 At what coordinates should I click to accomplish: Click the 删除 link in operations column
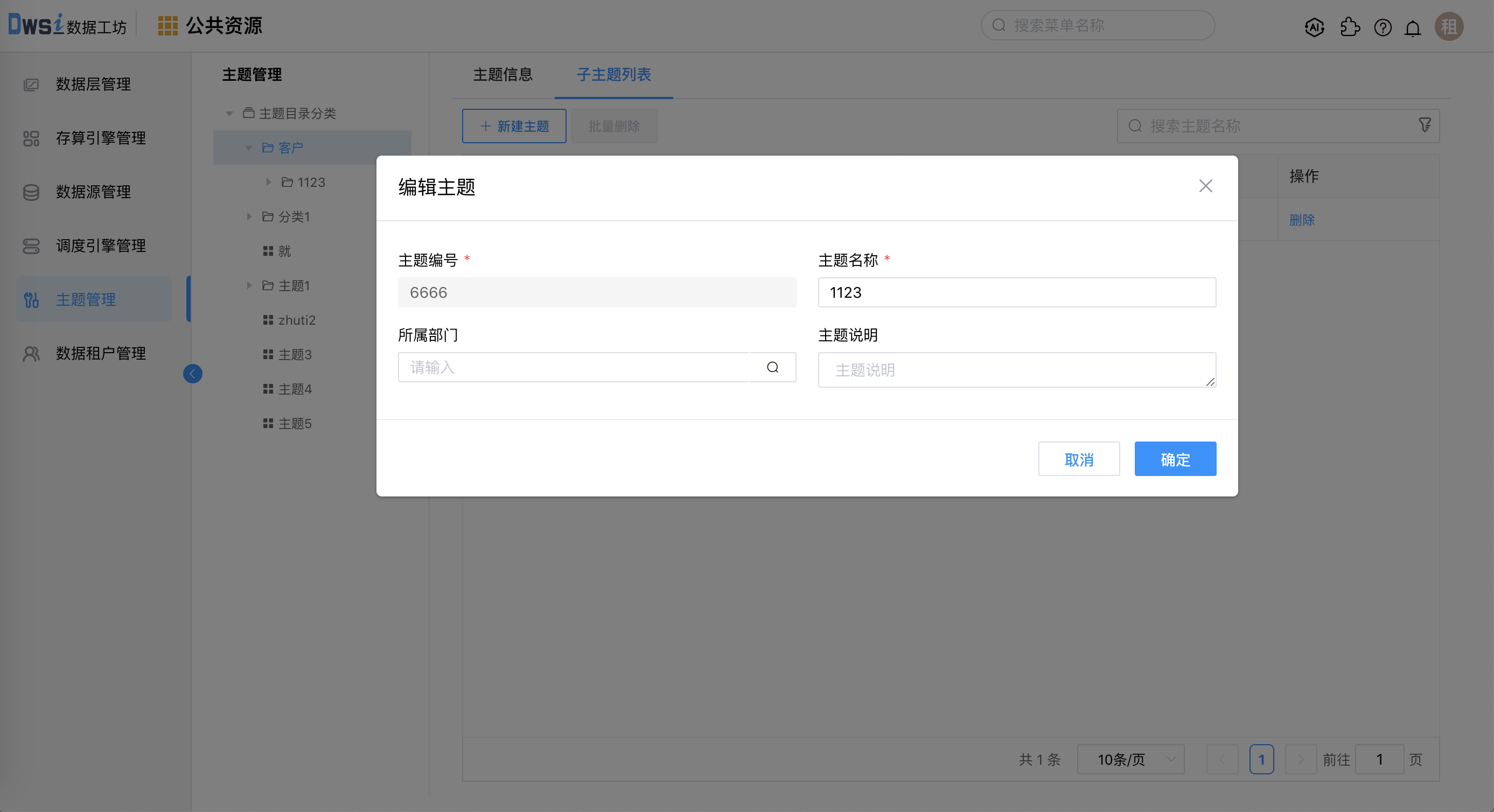coord(1302,219)
